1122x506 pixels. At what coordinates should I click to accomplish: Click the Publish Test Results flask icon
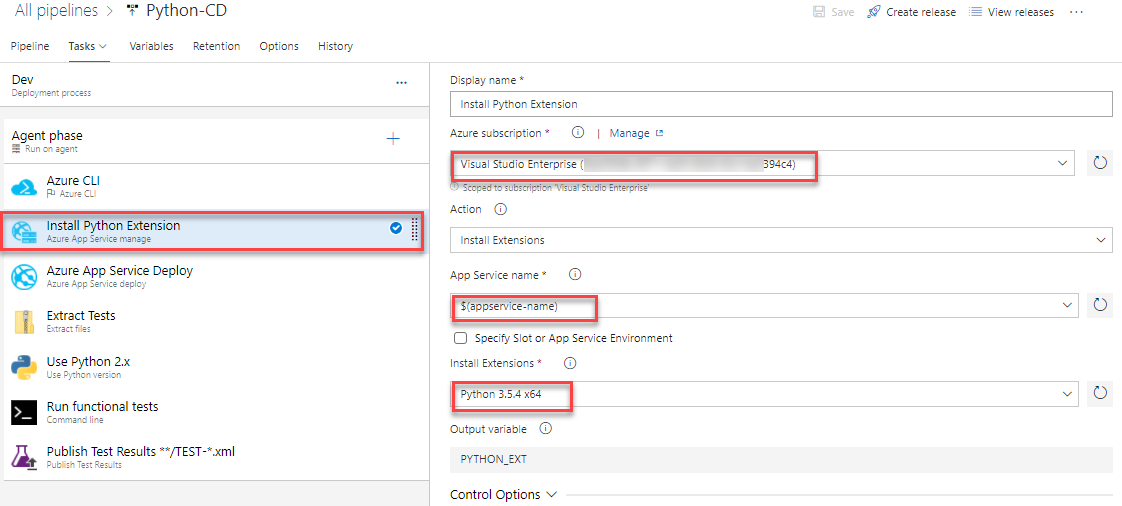point(24,457)
